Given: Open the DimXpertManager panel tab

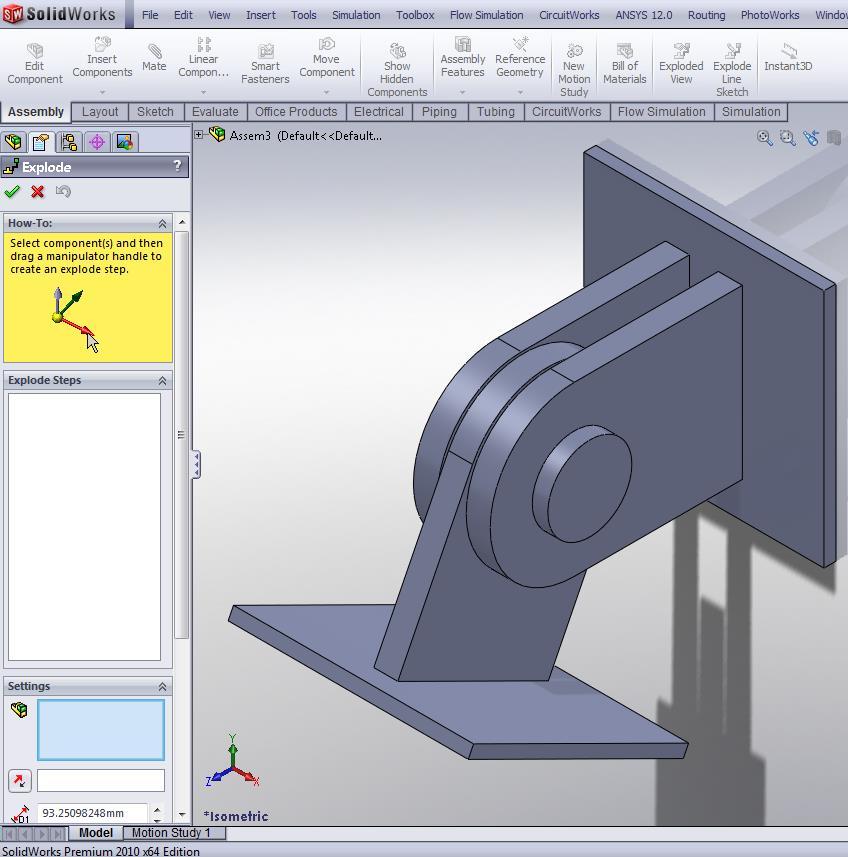Looking at the screenshot, I should pos(97,142).
